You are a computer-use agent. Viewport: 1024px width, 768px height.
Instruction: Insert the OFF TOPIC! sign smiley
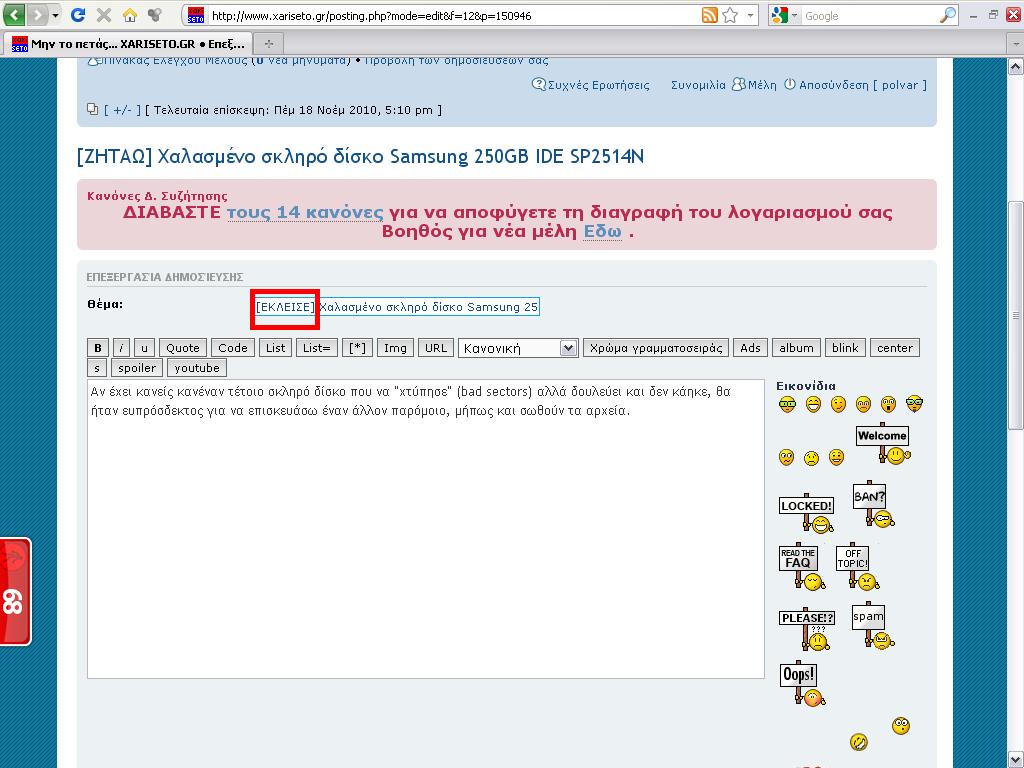[x=857, y=568]
